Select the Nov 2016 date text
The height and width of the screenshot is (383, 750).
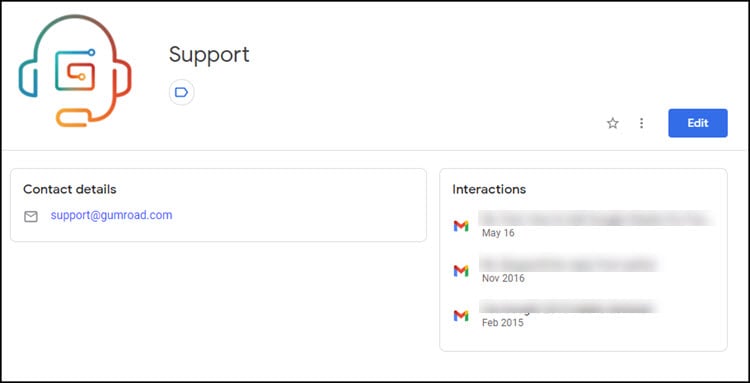tap(503, 278)
